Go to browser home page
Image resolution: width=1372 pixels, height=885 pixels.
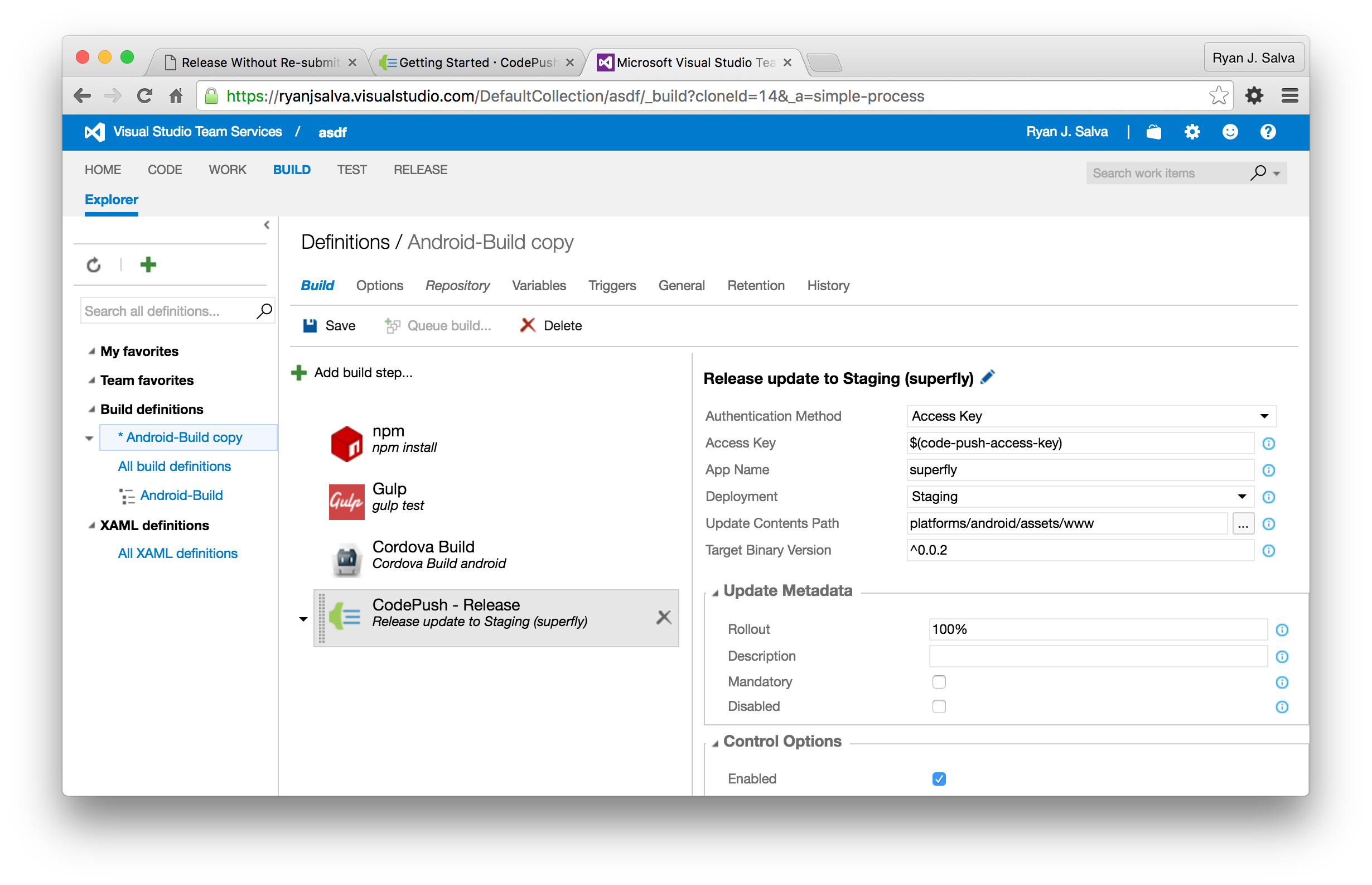point(176,96)
